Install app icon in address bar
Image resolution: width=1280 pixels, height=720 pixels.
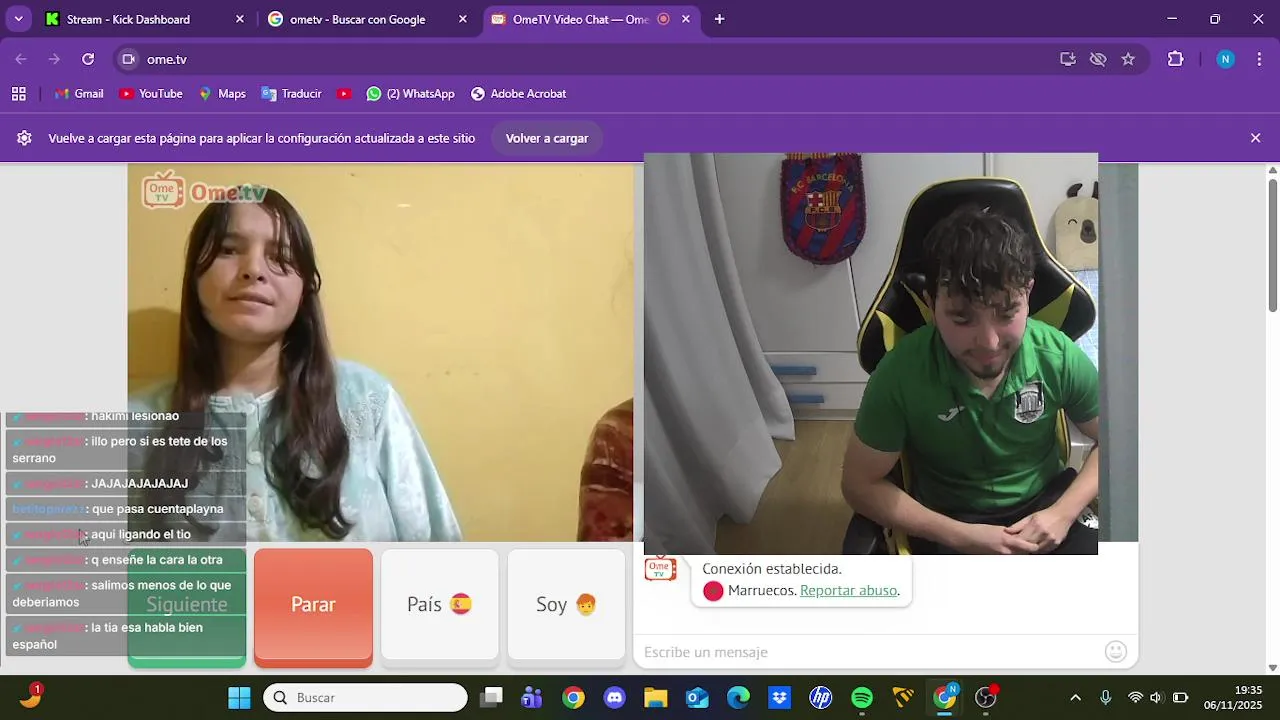tap(1068, 59)
